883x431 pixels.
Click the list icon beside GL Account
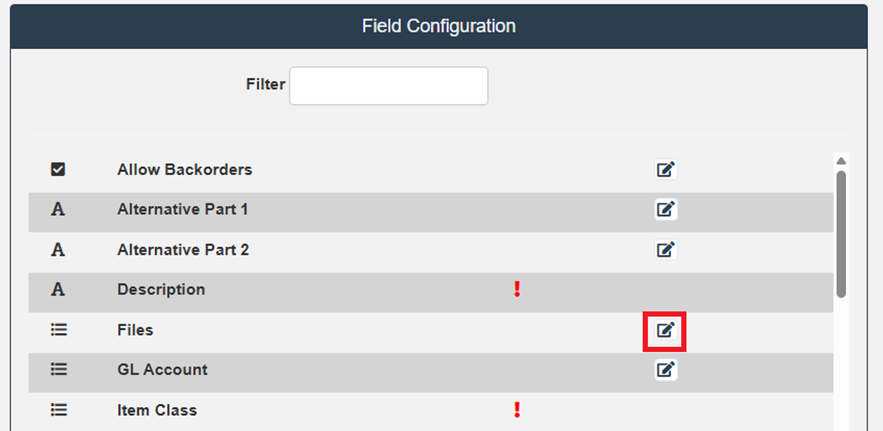[x=58, y=370]
